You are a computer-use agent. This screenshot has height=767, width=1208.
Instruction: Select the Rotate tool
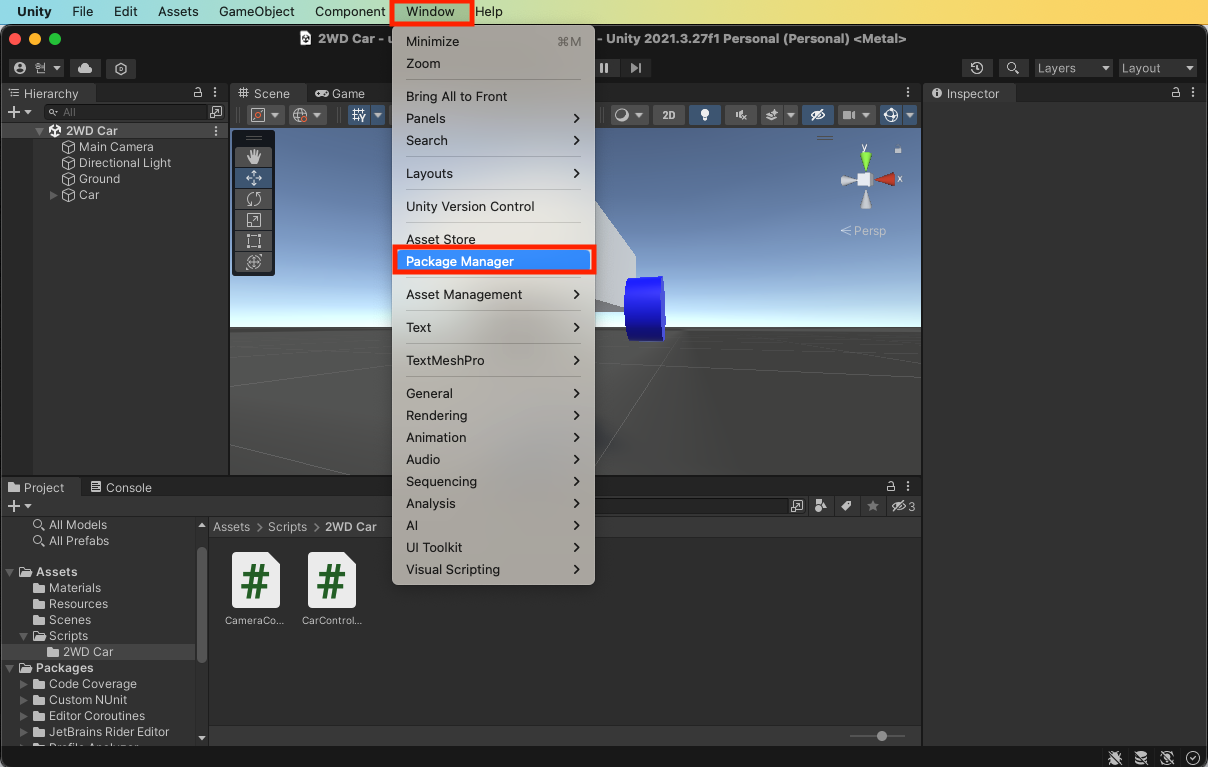(x=253, y=199)
